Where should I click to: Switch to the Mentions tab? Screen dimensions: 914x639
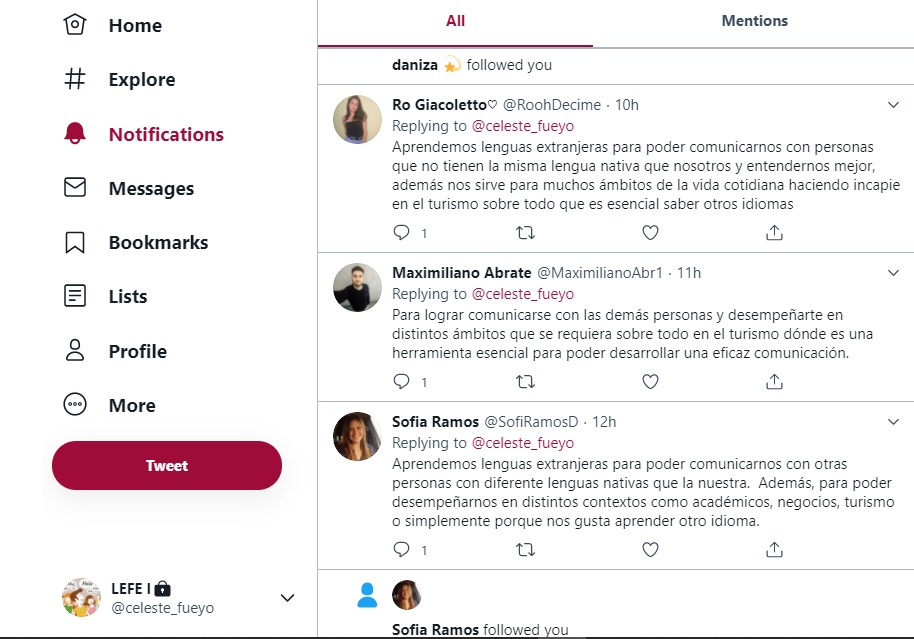point(754,21)
